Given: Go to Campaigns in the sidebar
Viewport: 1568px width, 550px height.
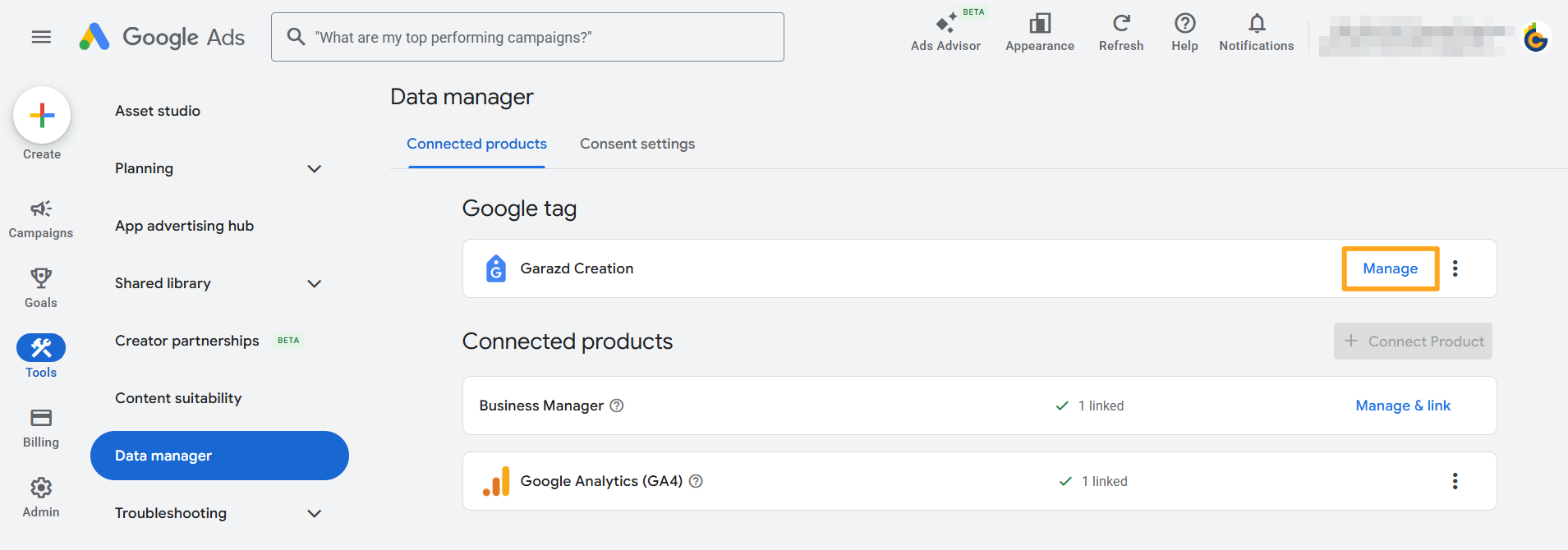Looking at the screenshot, I should point(41,209).
